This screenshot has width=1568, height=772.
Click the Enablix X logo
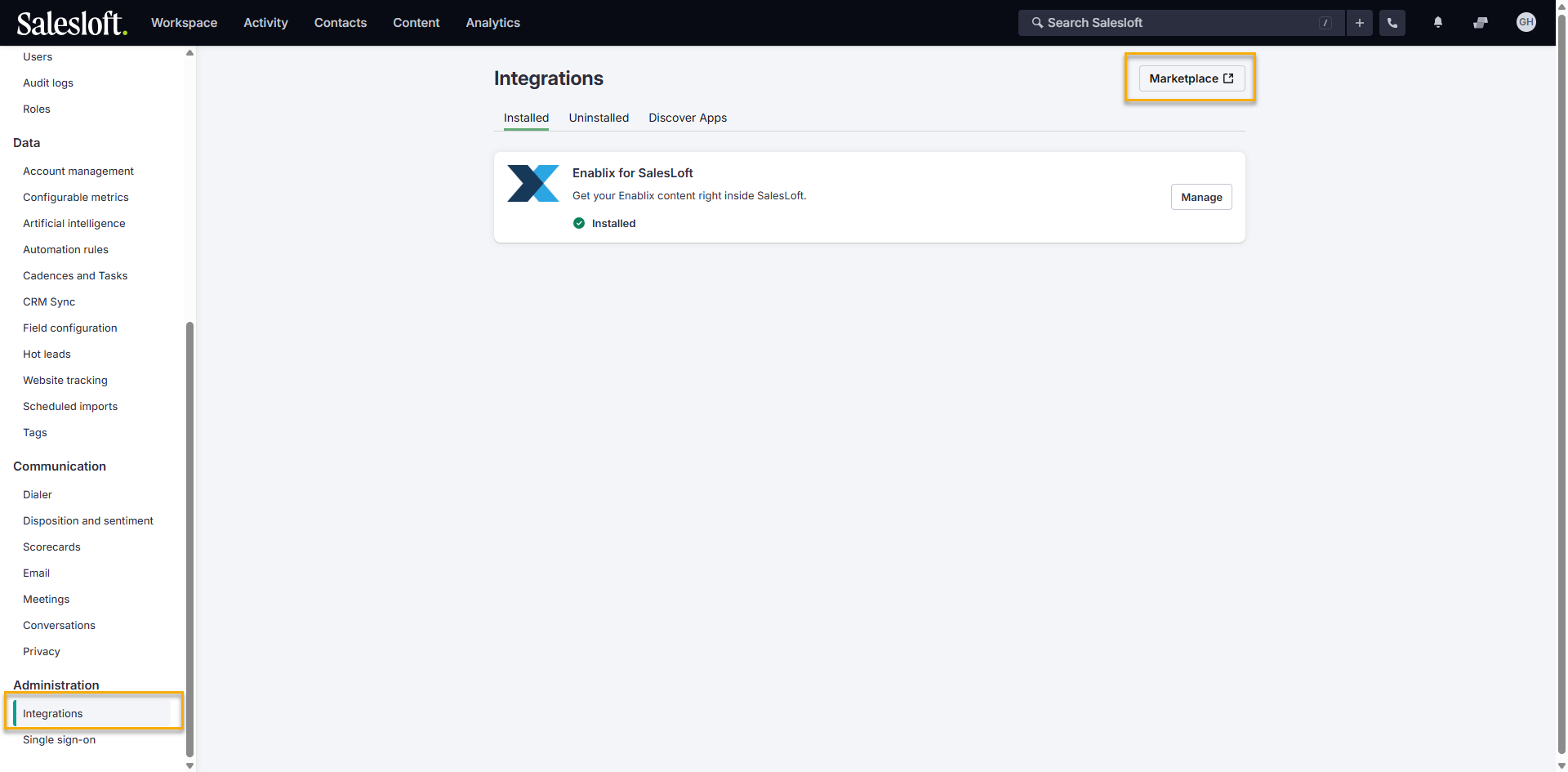[x=533, y=183]
